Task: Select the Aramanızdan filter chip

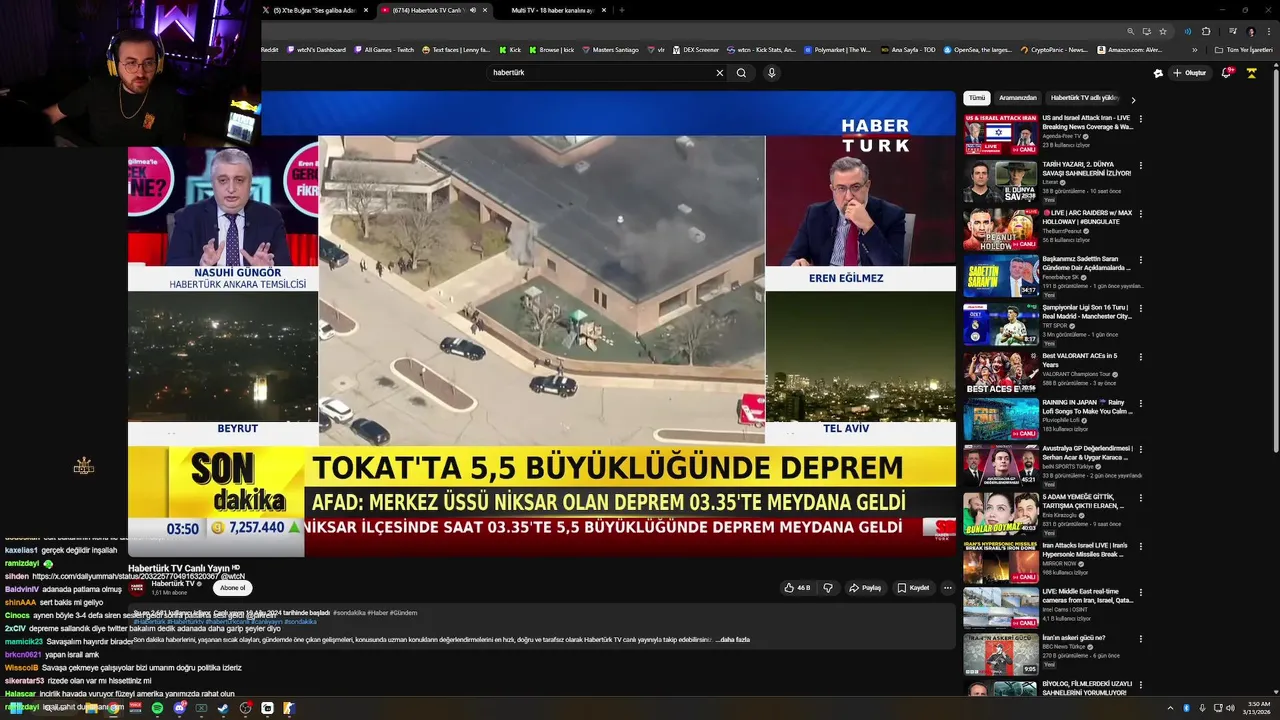Action: click(1018, 98)
